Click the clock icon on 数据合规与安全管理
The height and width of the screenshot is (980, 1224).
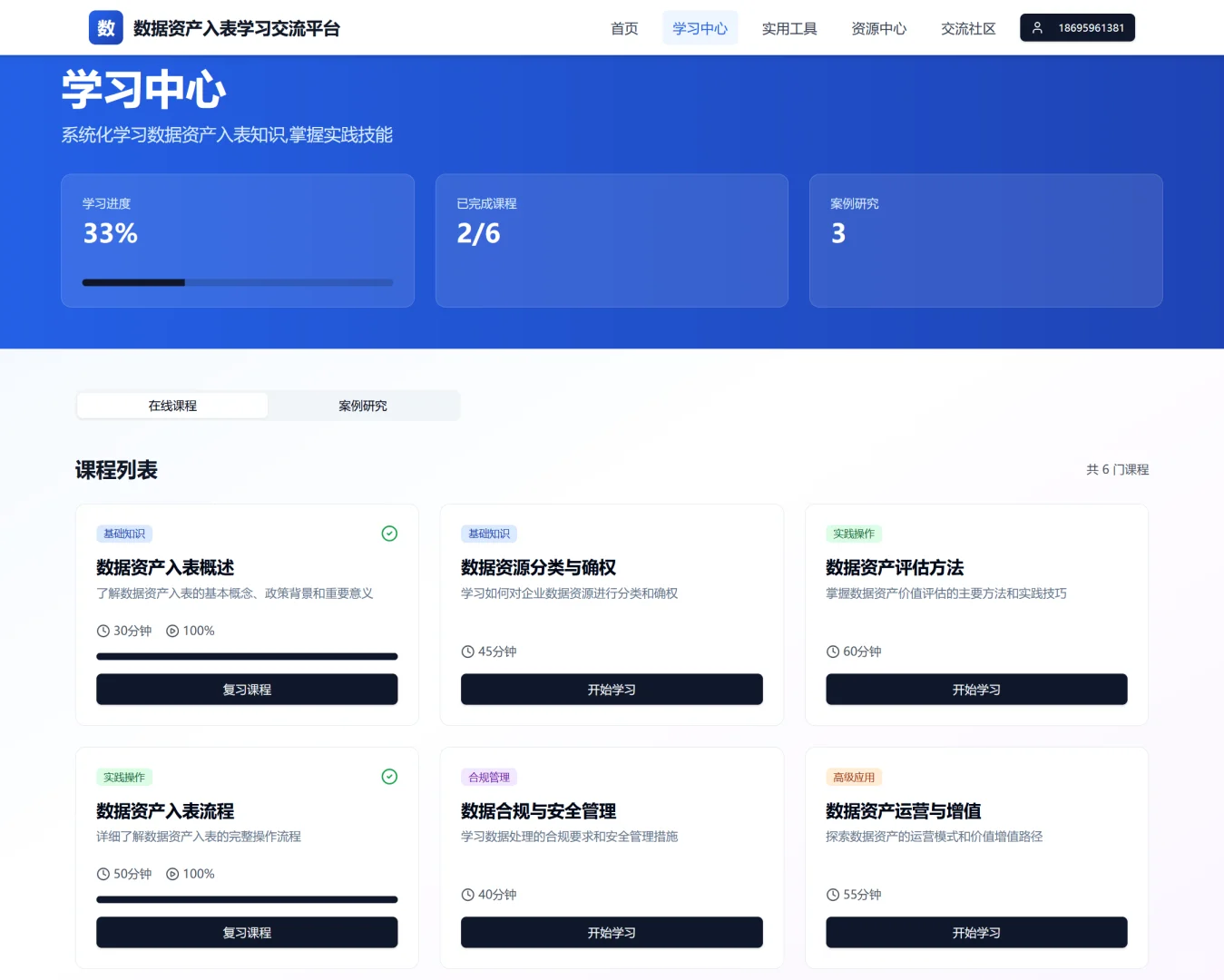pos(467,895)
